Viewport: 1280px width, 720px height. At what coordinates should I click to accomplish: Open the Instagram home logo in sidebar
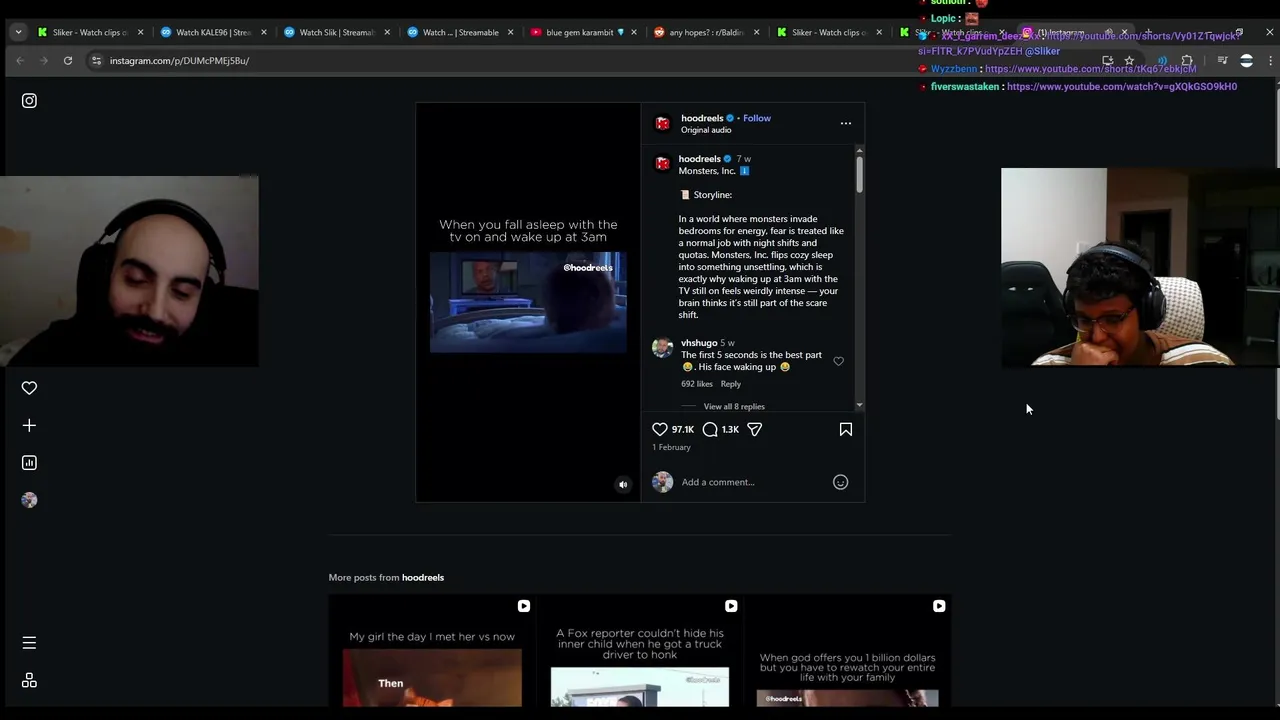29,100
